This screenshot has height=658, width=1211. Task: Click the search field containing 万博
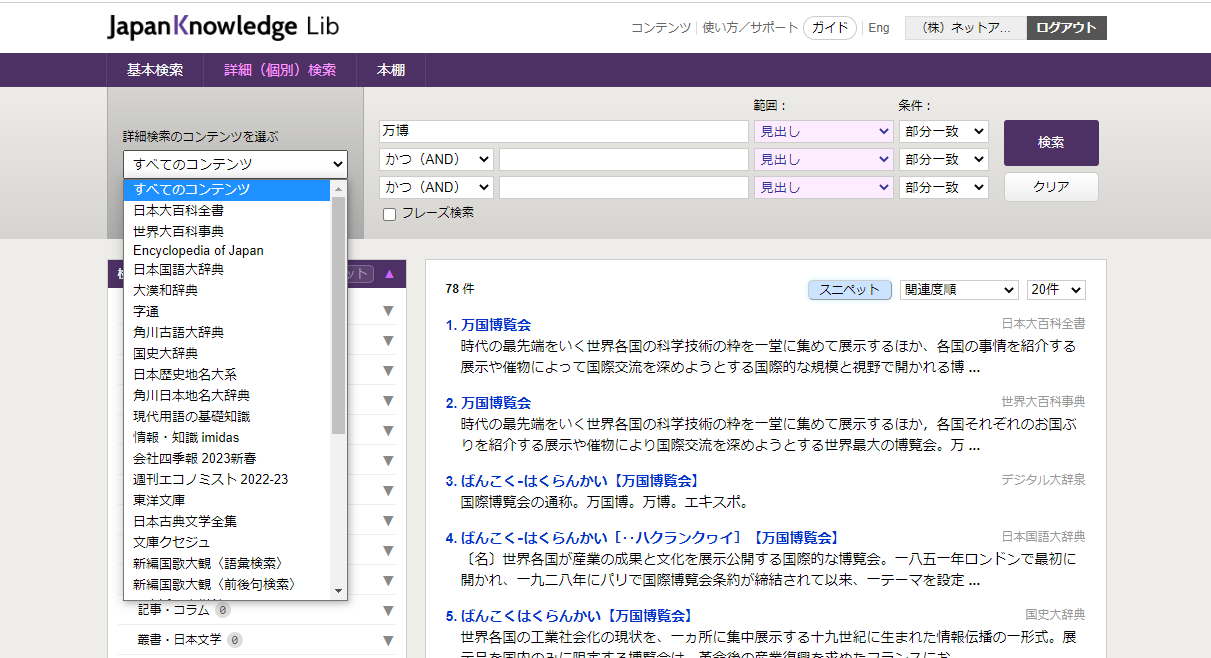click(564, 131)
